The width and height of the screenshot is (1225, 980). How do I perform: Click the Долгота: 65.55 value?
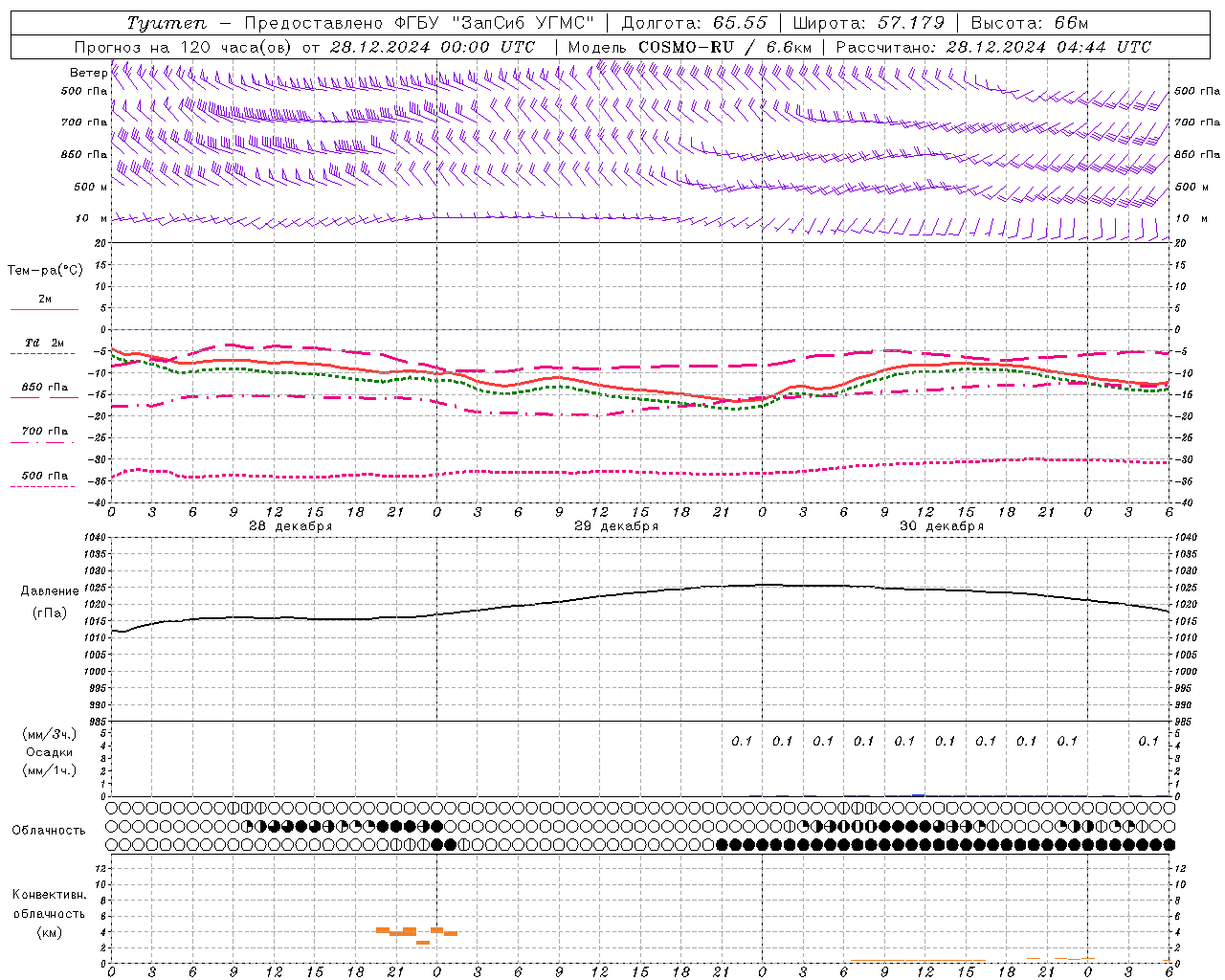(694, 23)
